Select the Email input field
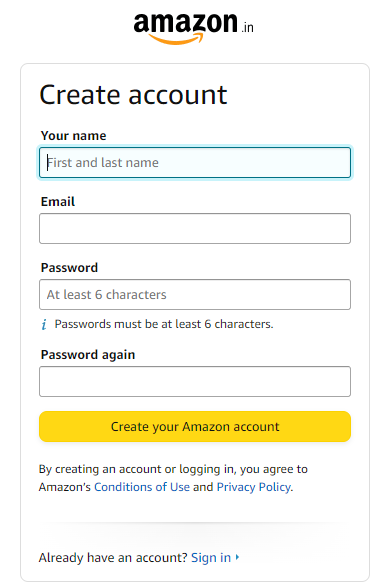 (195, 228)
